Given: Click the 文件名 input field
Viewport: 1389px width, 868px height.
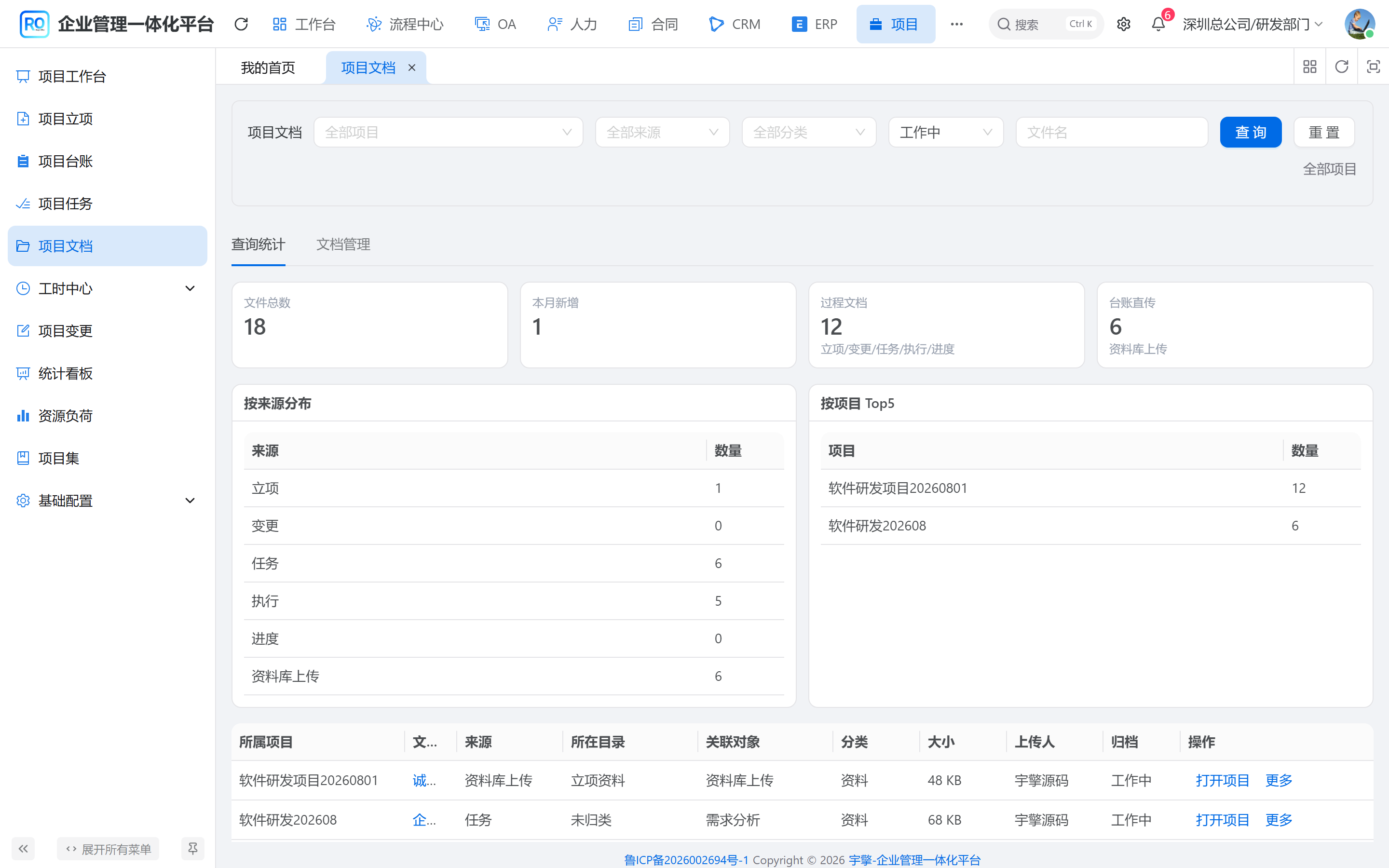Looking at the screenshot, I should 1112,133.
